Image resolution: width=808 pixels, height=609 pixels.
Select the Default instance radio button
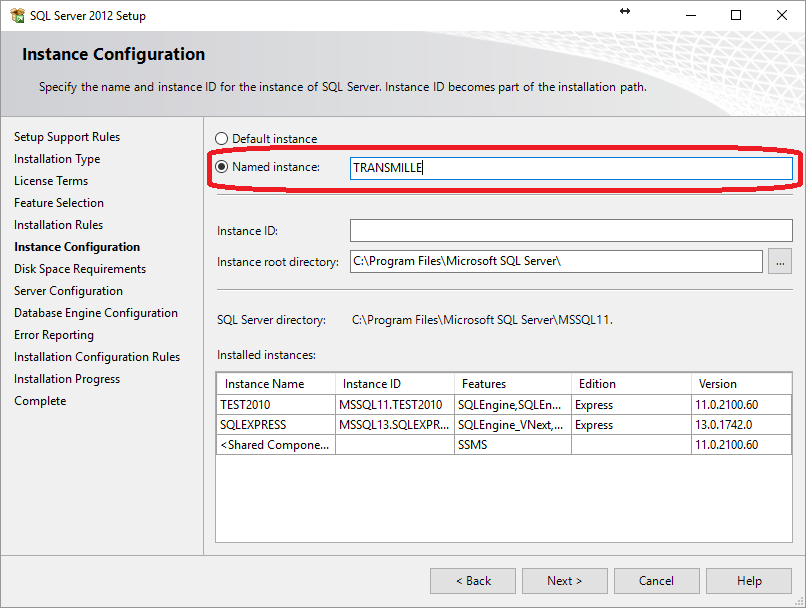pos(221,139)
